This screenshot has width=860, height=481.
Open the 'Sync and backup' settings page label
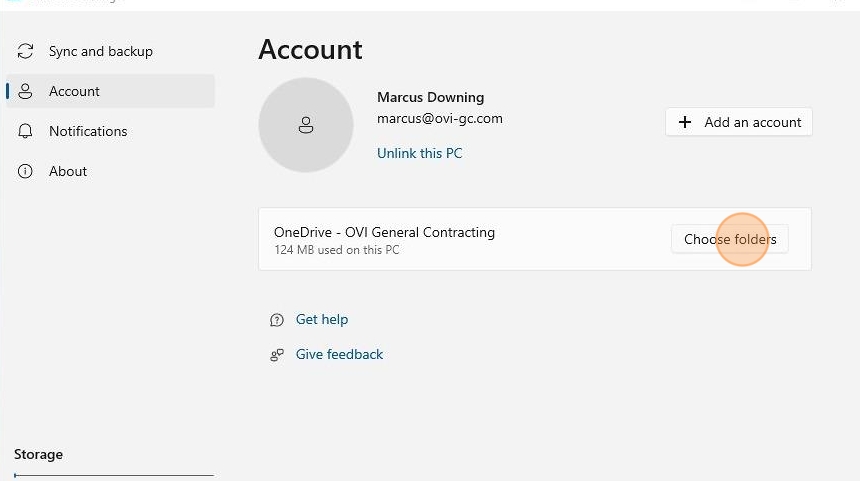pyautogui.click(x=101, y=51)
